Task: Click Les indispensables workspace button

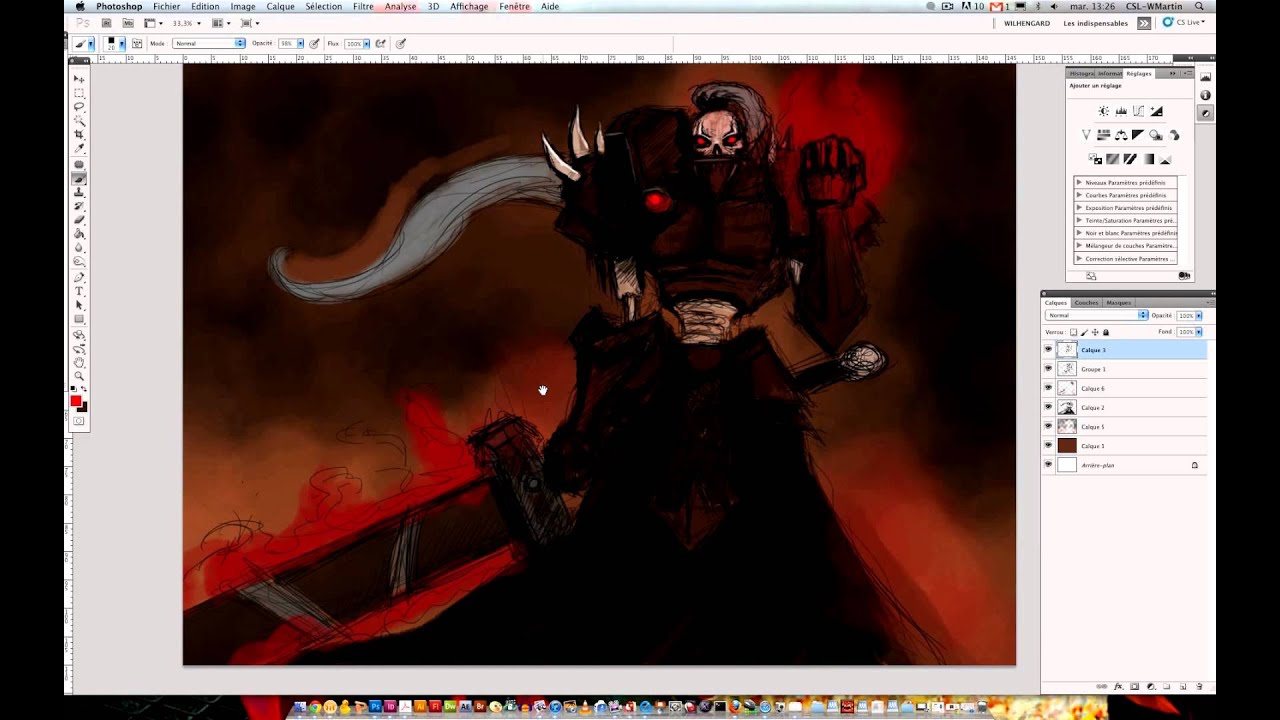Action: 1098,23
